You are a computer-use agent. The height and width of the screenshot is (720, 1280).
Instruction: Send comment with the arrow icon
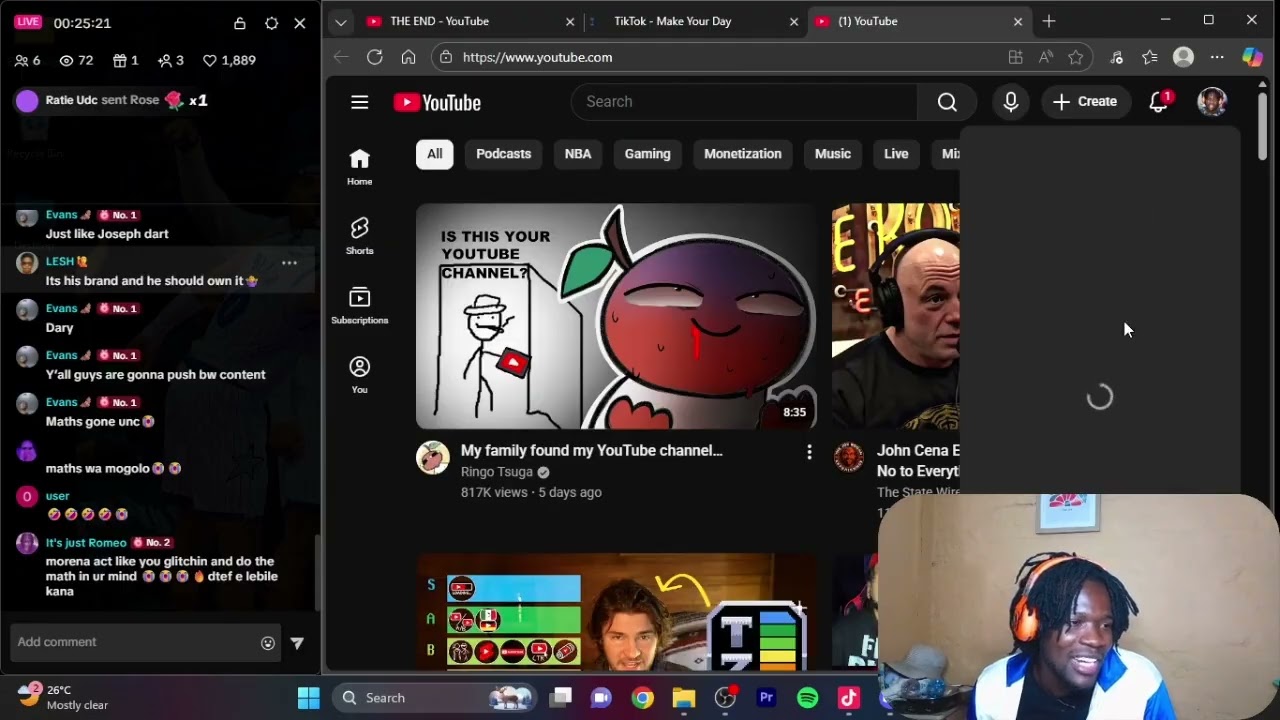coord(297,643)
